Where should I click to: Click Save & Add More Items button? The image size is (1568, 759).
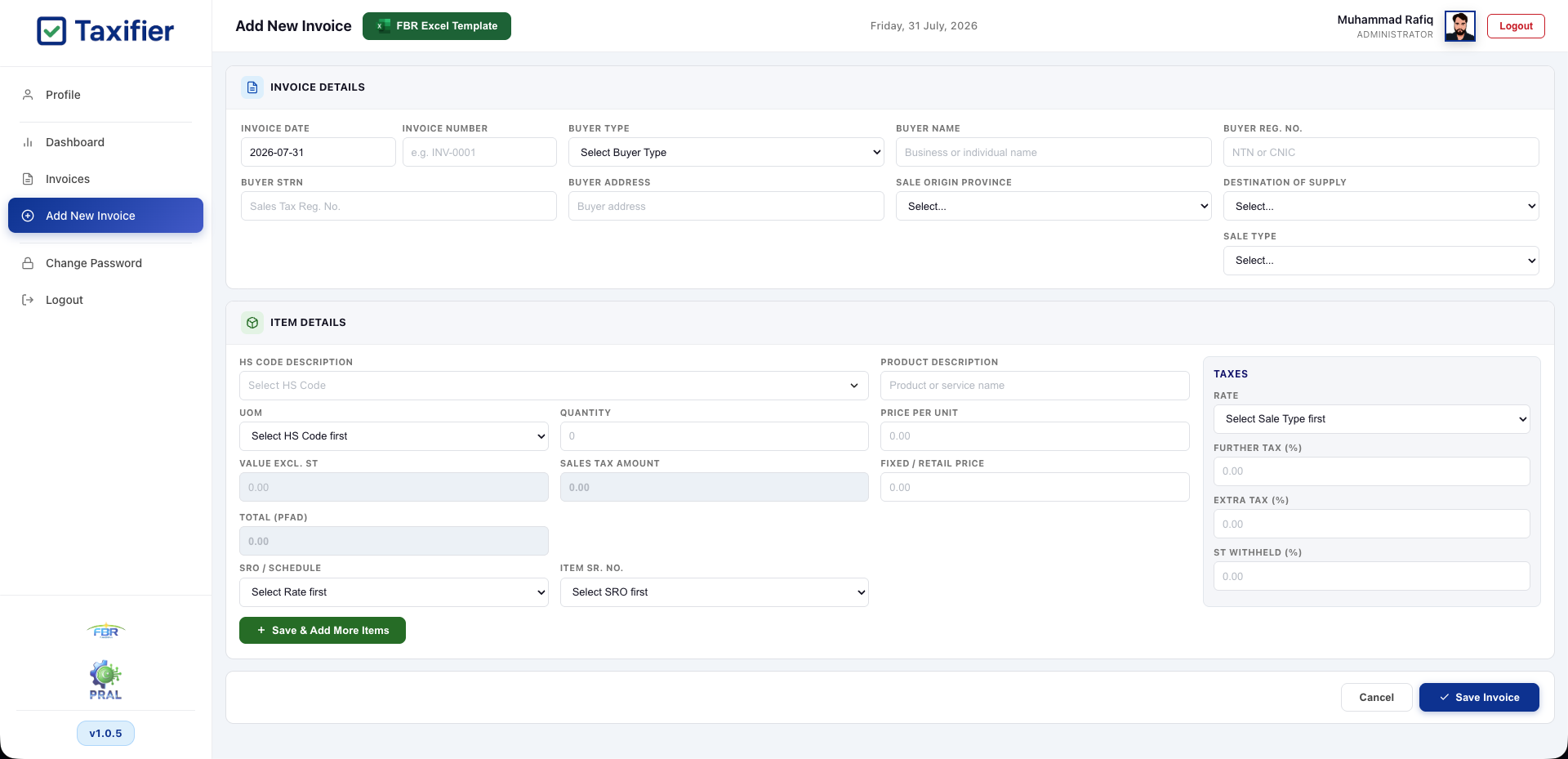click(x=323, y=631)
